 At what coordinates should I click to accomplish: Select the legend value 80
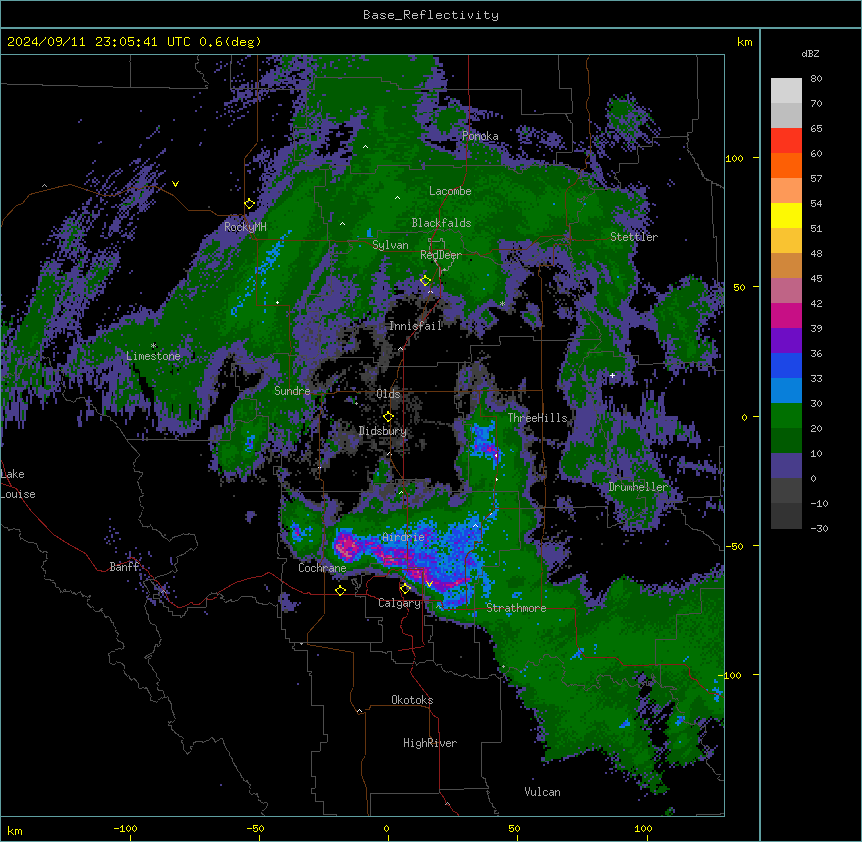tap(816, 79)
